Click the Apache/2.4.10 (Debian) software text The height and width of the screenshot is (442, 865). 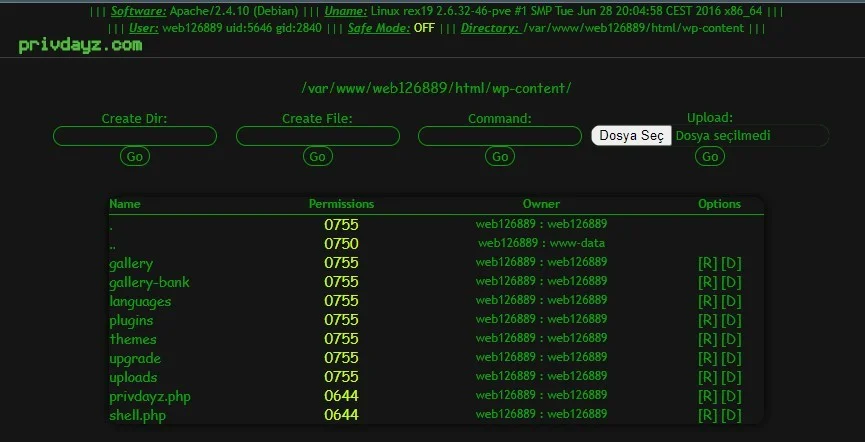coord(234,11)
